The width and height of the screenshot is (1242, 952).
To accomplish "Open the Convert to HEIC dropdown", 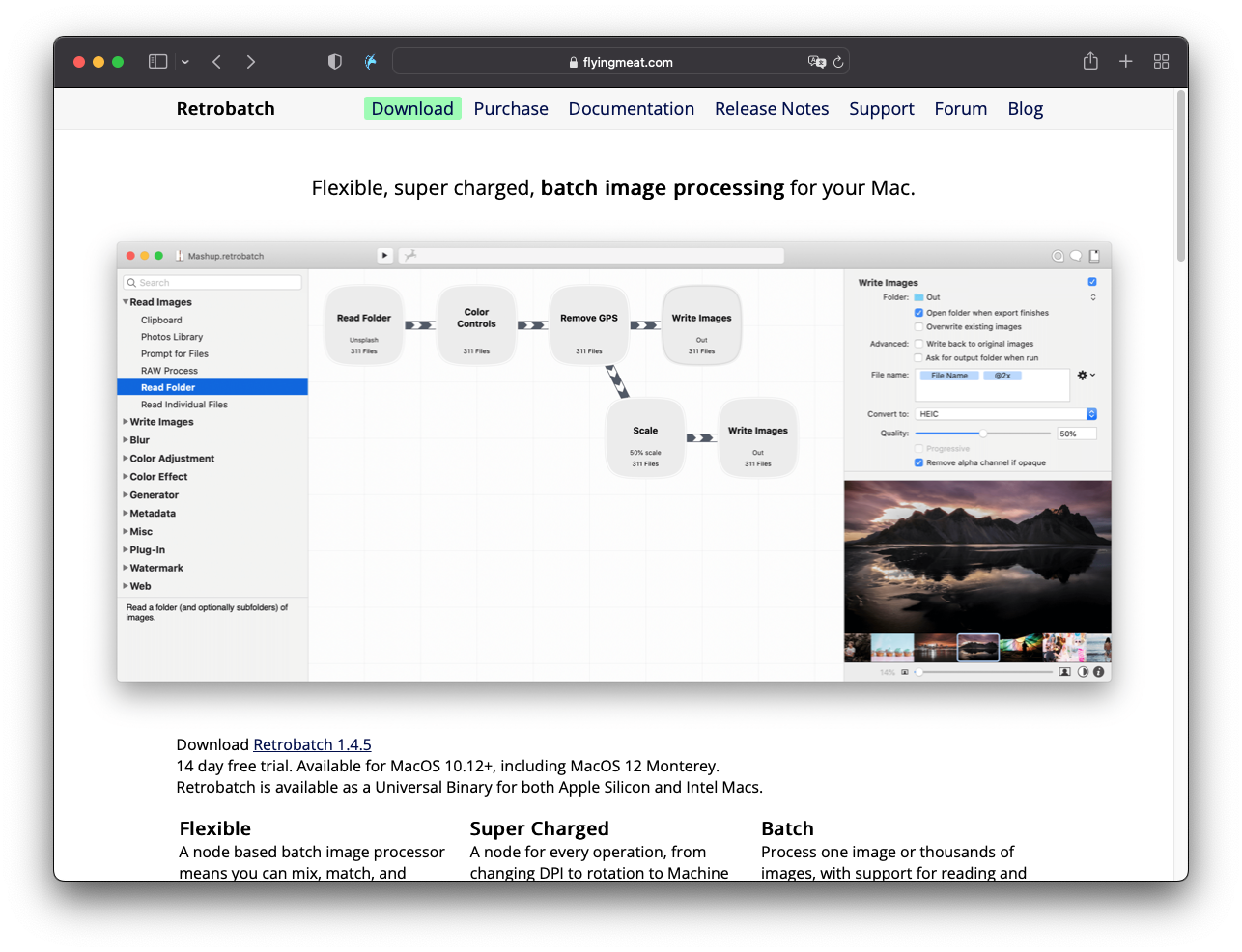I will (1005, 414).
